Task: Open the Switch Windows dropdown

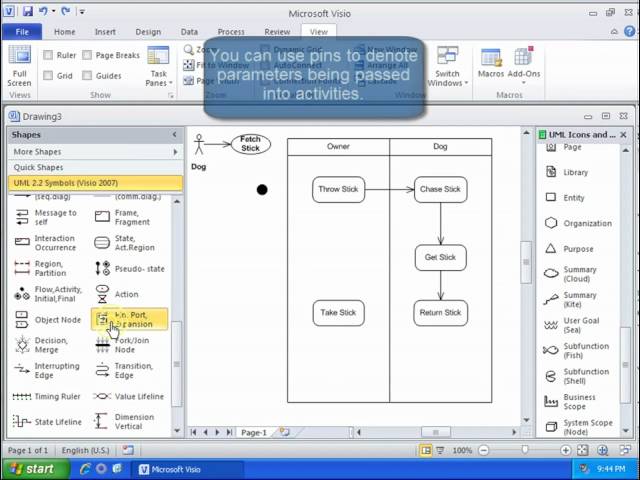Action: (x=447, y=66)
